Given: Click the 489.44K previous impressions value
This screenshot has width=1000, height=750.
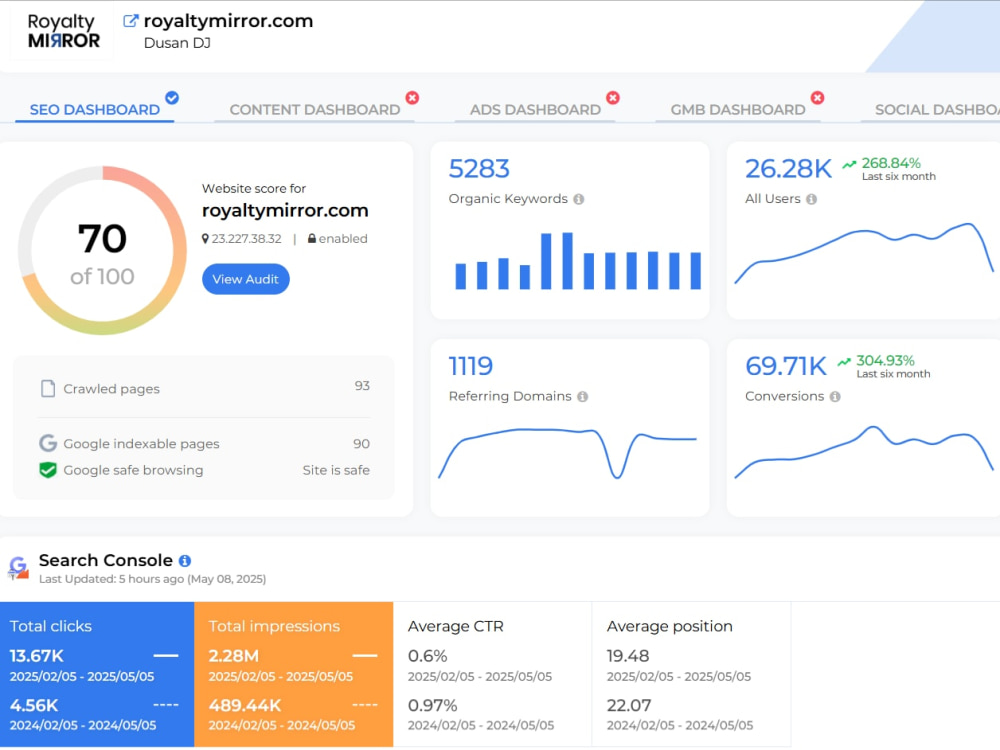Looking at the screenshot, I should click(x=245, y=705).
